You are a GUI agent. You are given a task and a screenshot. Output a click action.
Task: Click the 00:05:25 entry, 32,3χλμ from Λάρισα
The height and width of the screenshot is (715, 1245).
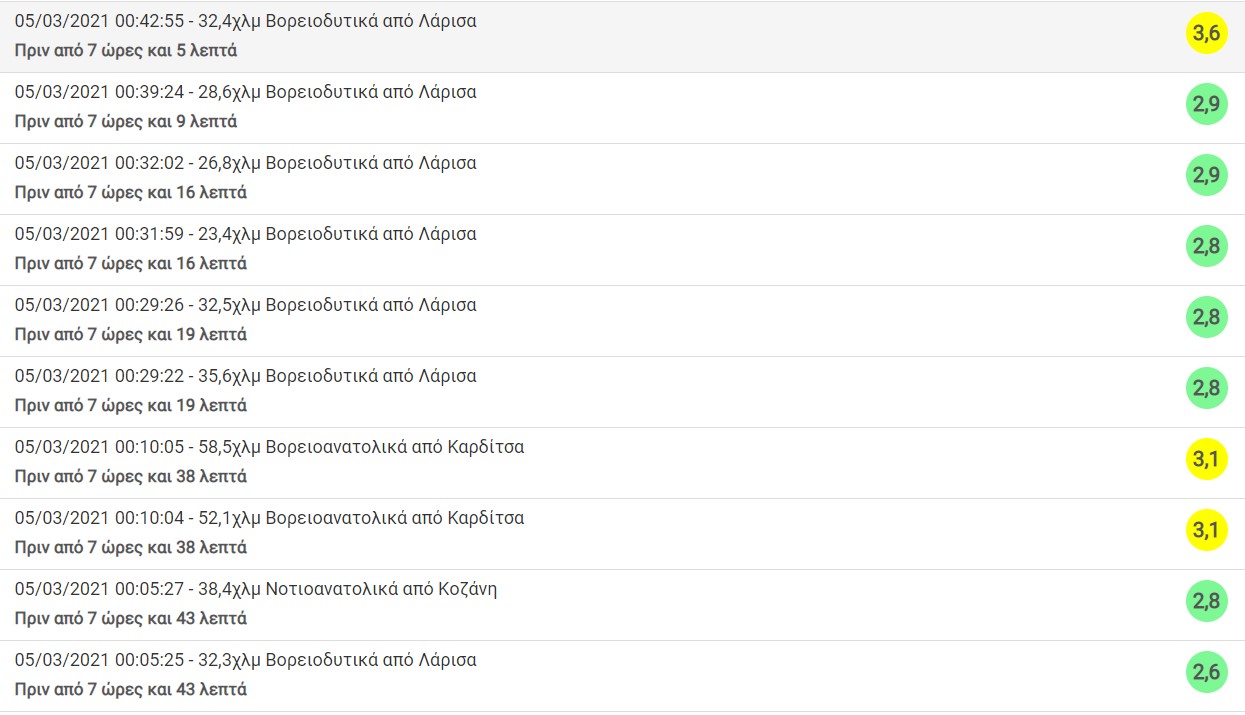pyautogui.click(x=245, y=660)
